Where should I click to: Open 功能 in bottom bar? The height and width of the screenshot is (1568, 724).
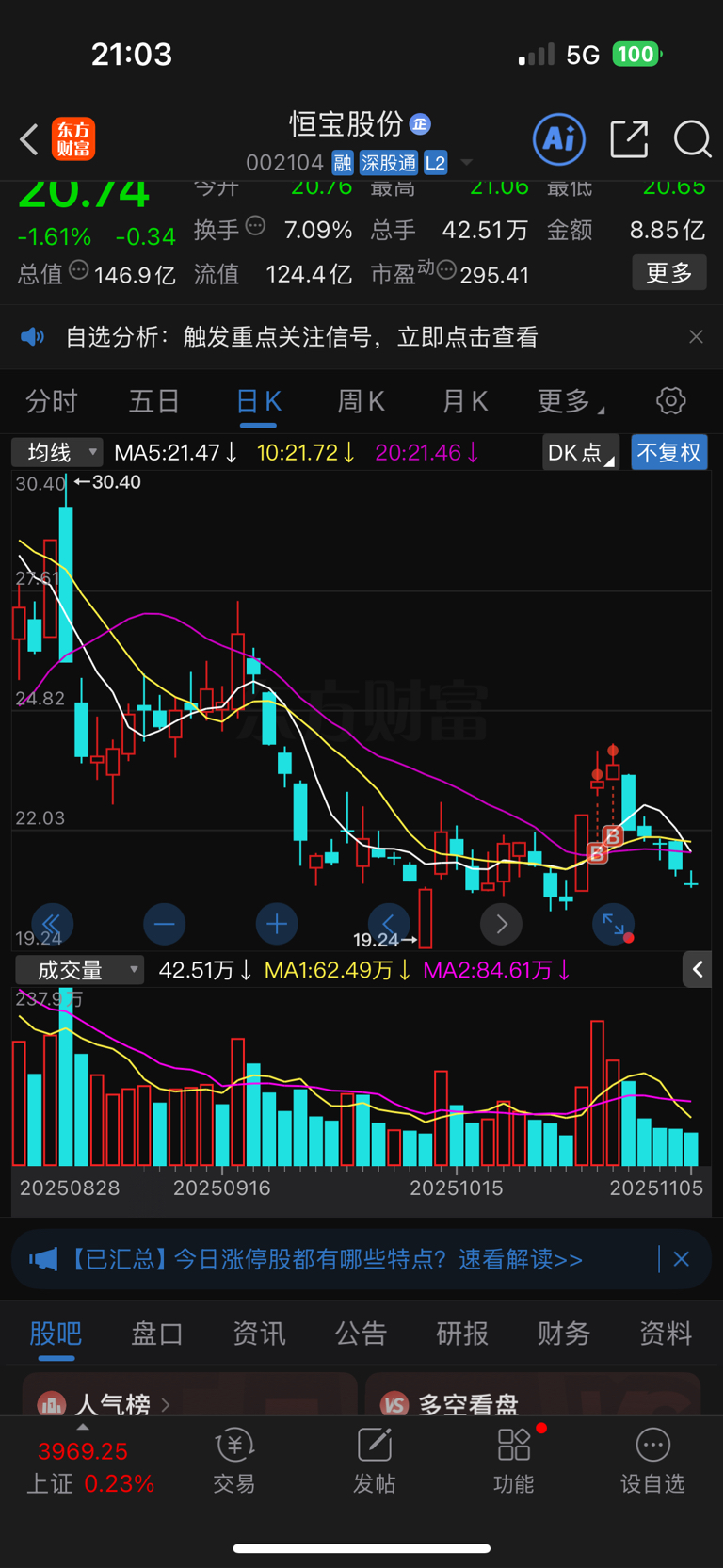[x=514, y=1462]
